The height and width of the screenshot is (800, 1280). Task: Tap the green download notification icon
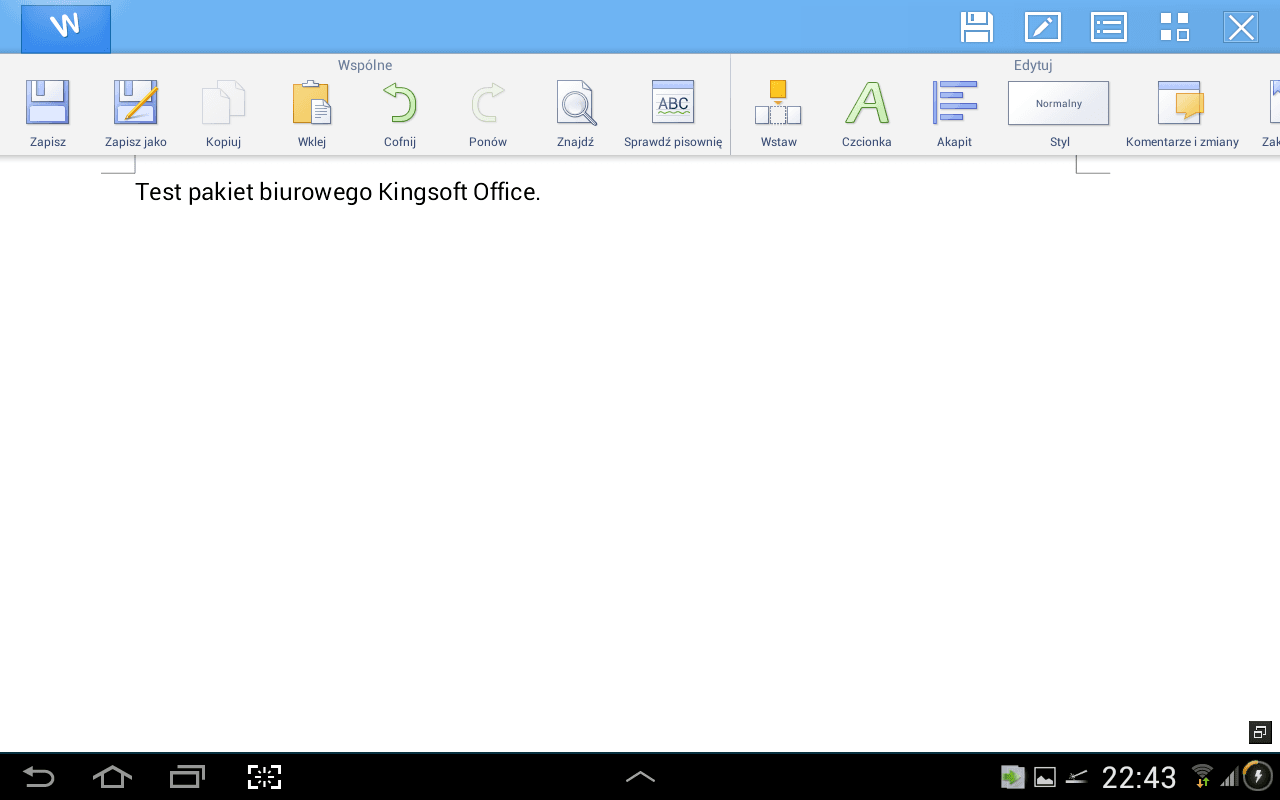[x=1013, y=777]
